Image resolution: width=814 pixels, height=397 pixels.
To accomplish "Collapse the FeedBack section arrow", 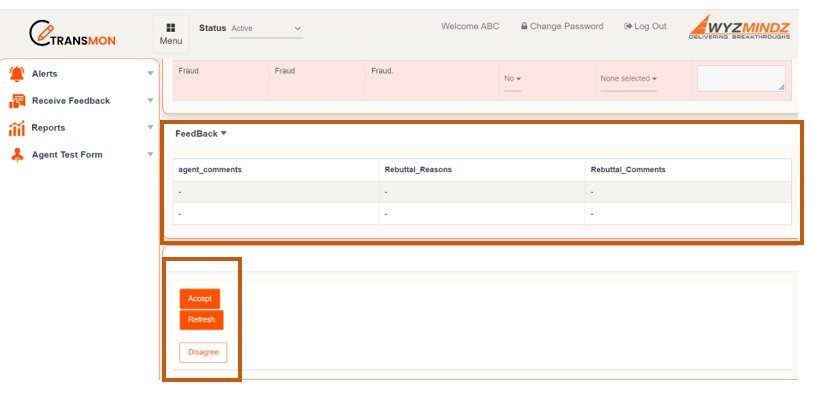I will [x=224, y=133].
